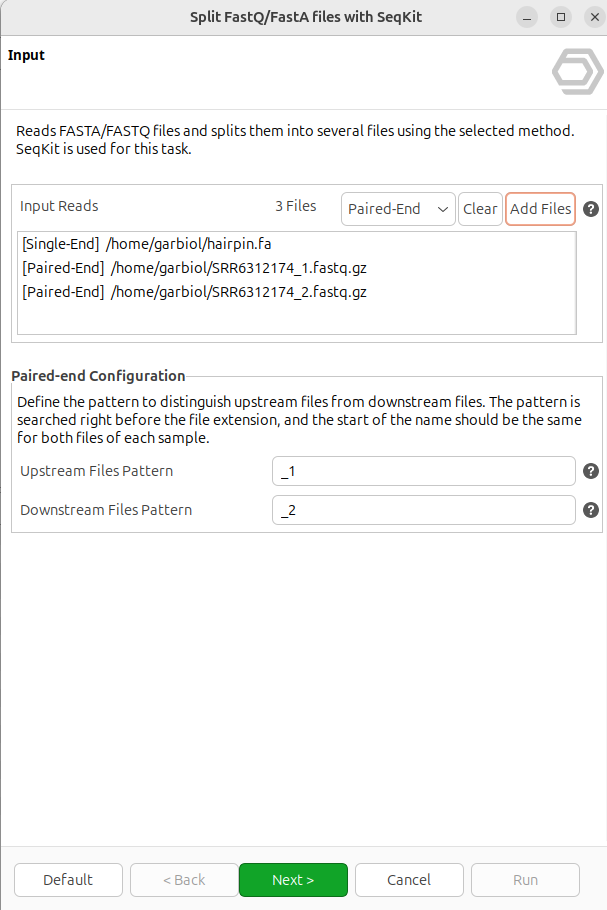Click the hexagon logo in the header
This screenshot has width=607, height=910.
[x=577, y=70]
